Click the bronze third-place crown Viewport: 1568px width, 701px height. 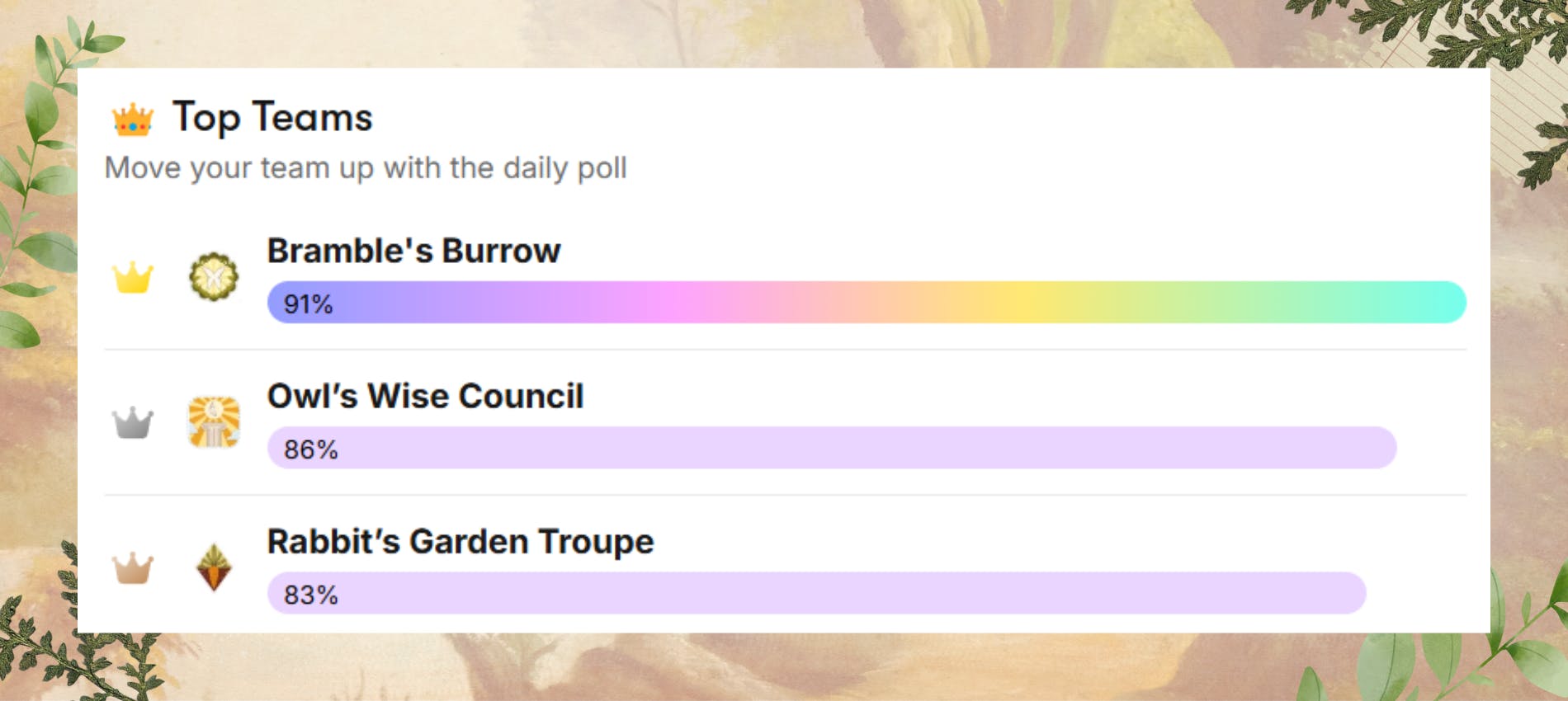coord(132,568)
